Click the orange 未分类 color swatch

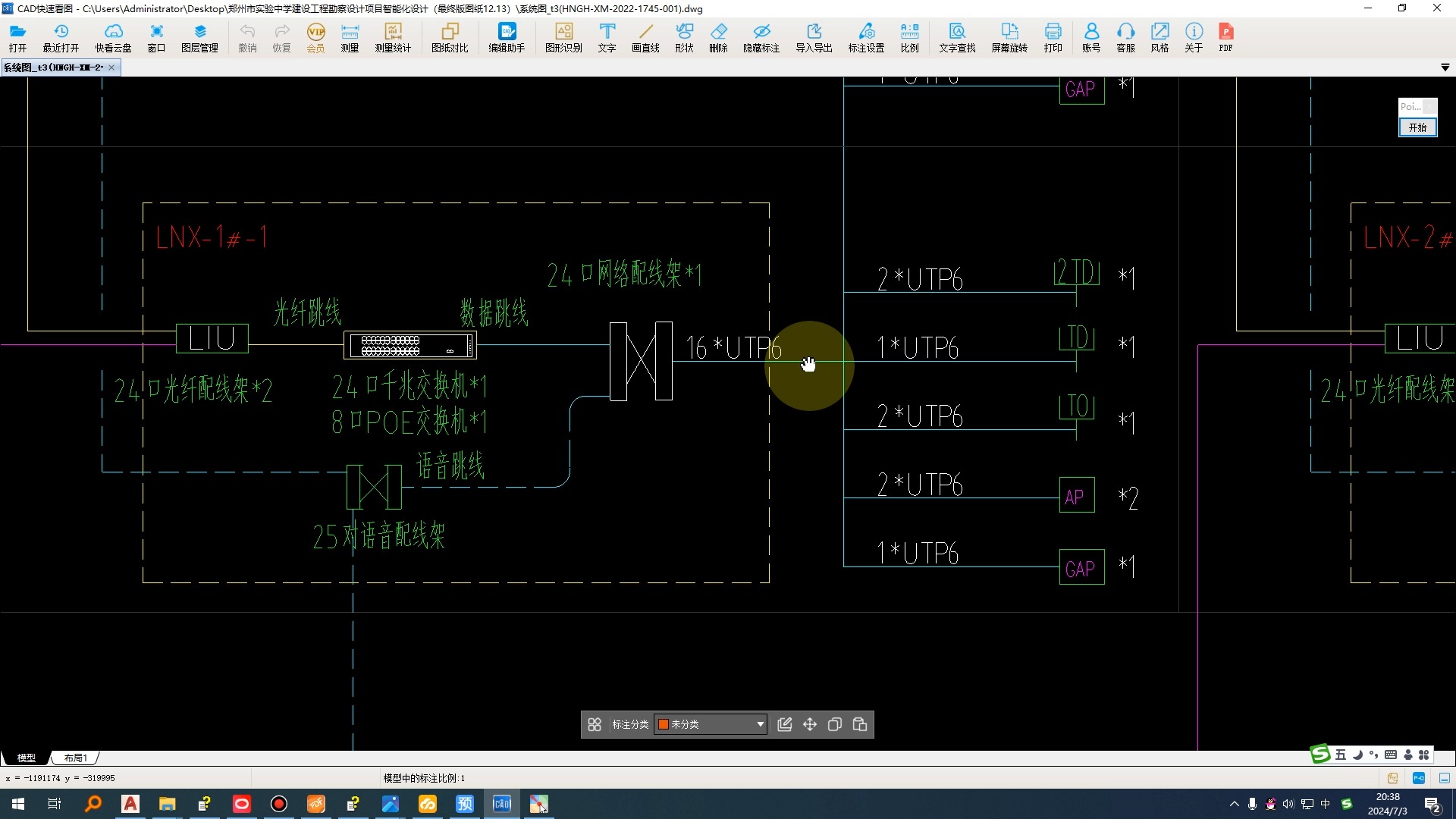point(664,724)
